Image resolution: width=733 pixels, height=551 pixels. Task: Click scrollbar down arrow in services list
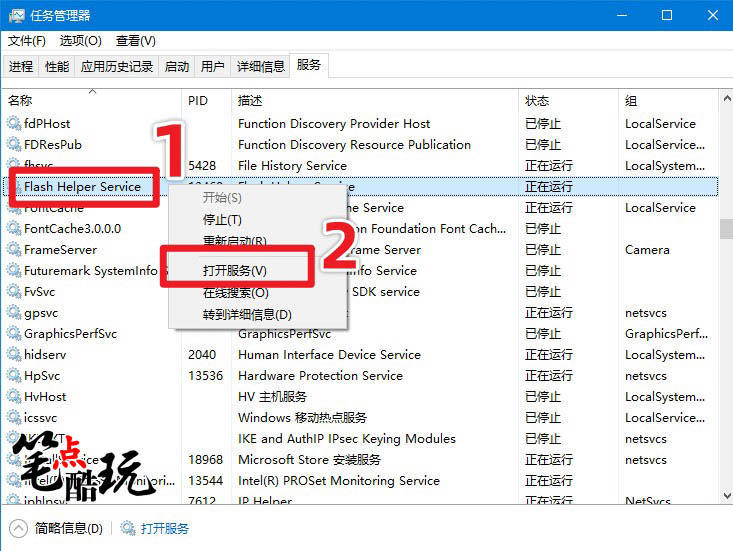(x=726, y=495)
